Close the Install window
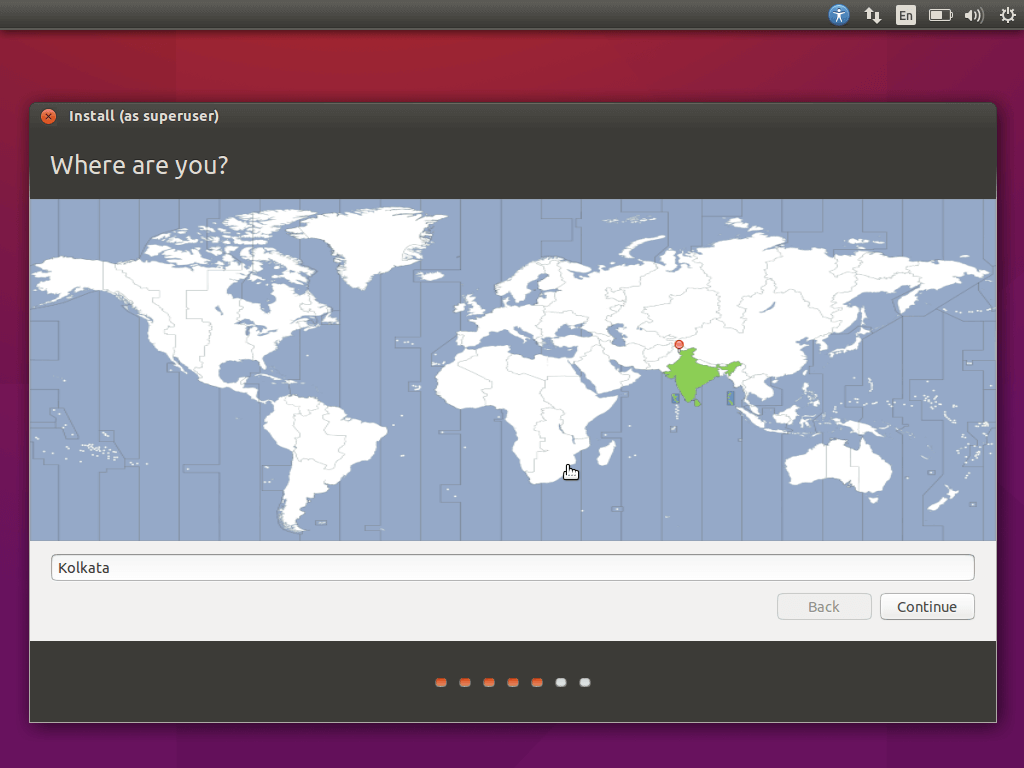This screenshot has height=768, width=1024. tap(48, 116)
